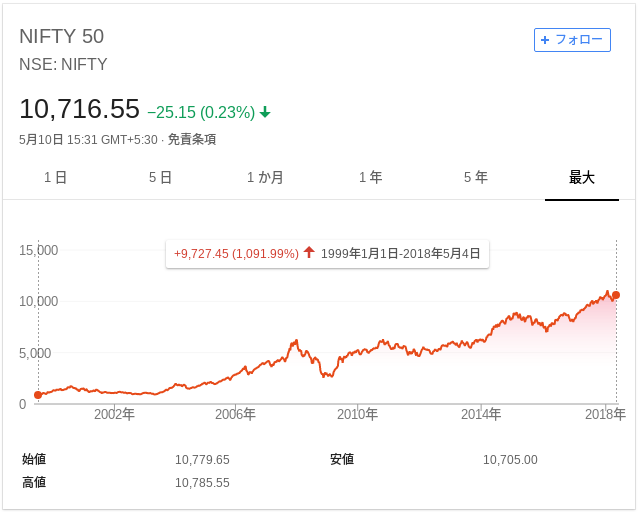Choose the 5年 range tab

(x=476, y=177)
